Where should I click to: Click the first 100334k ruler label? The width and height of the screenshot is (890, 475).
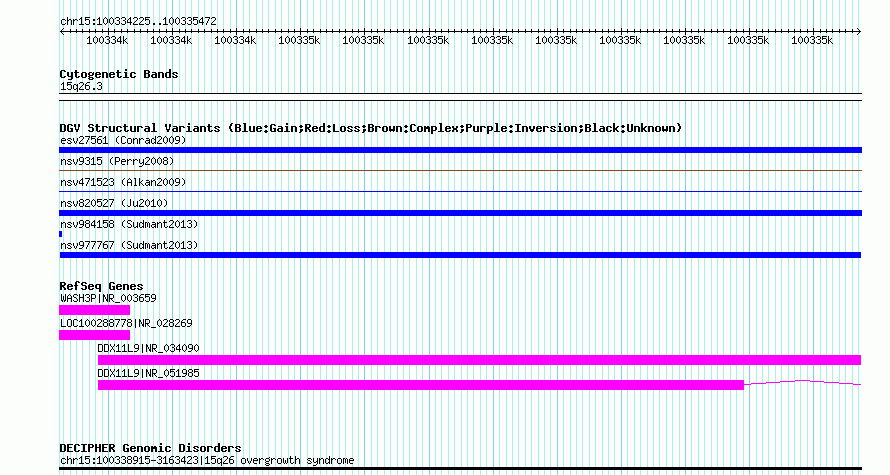[x=107, y=41]
